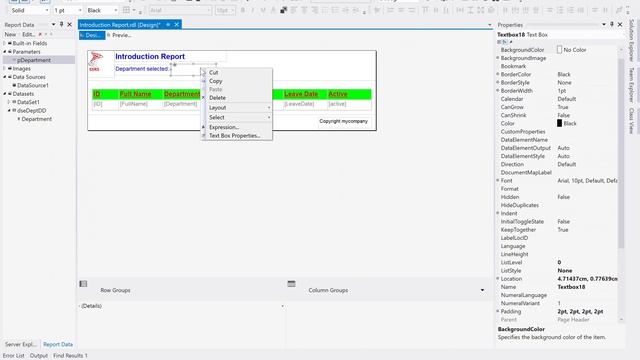Expand the BorderColor property group

pyautogui.click(x=498, y=74)
